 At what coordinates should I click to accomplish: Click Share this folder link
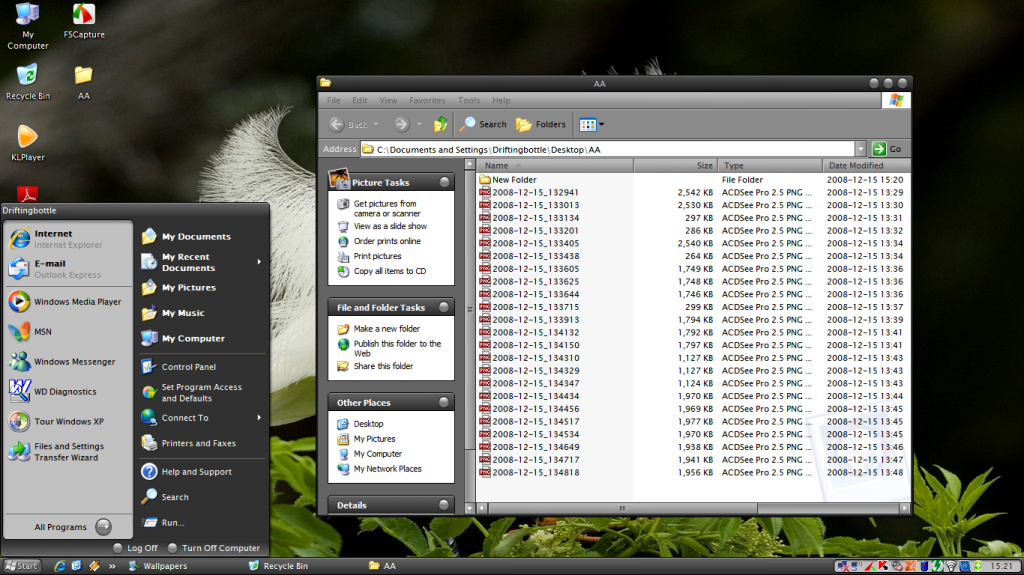383,366
